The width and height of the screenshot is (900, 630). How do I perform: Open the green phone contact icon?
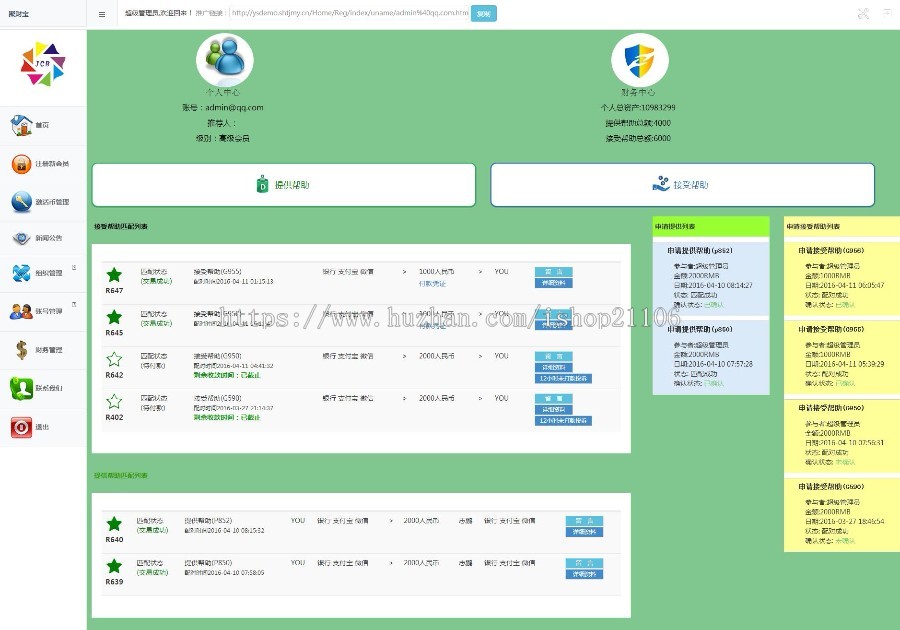[21, 388]
